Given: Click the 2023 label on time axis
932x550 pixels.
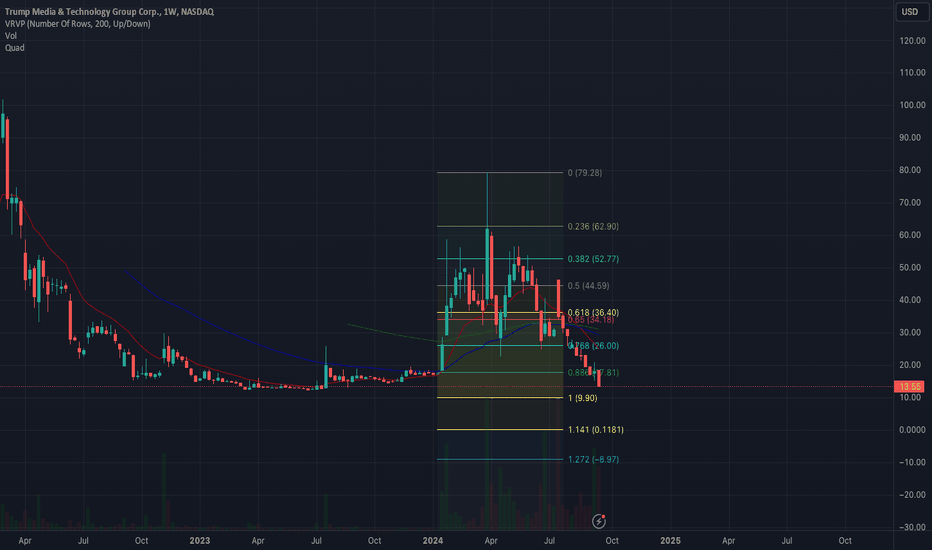Looking at the screenshot, I should [x=200, y=540].
